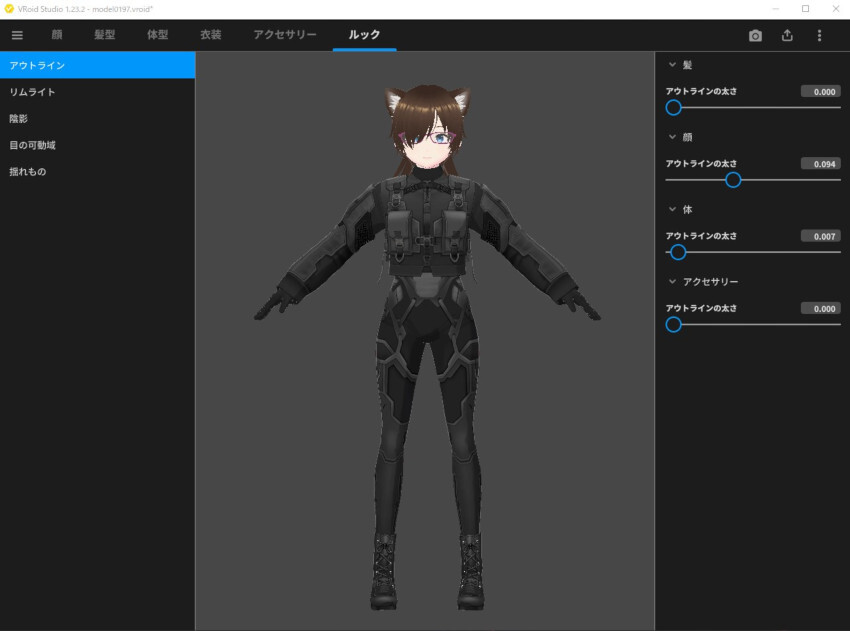This screenshot has width=850, height=631.
Task: Click the export upload icon
Action: tap(787, 35)
